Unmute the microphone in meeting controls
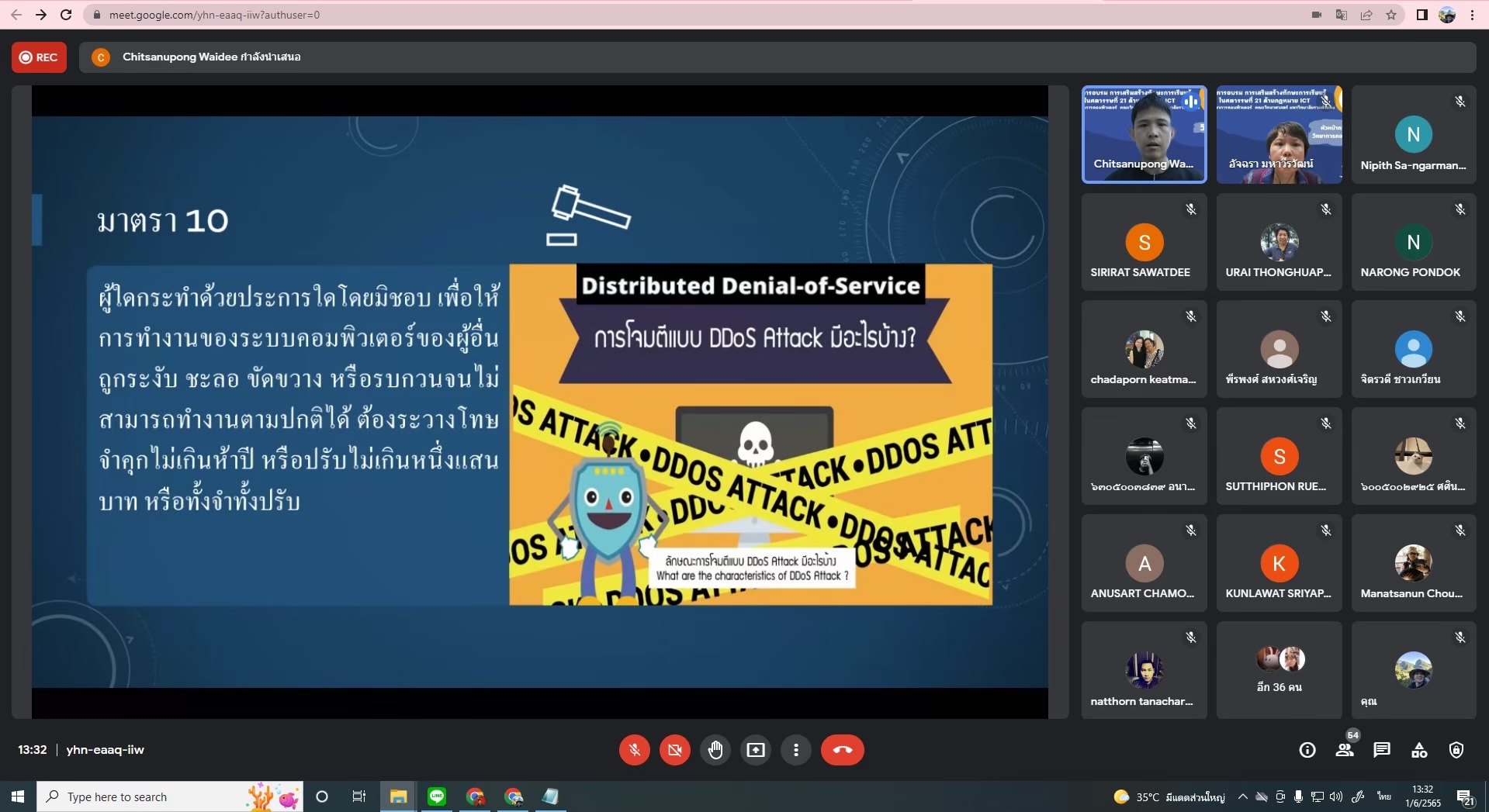The height and width of the screenshot is (812, 1489). click(x=634, y=750)
